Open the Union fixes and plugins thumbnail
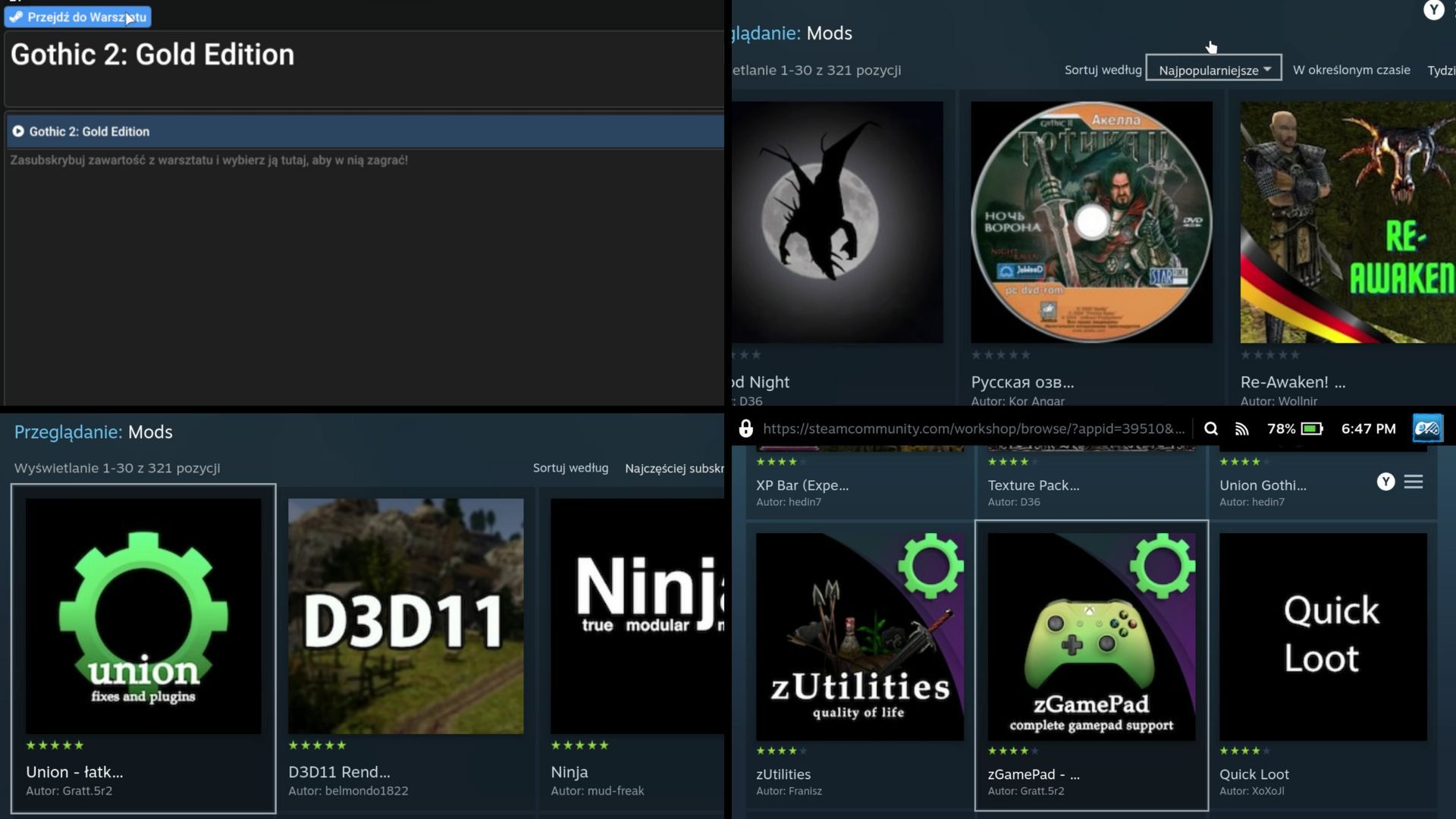Screen dimensions: 1456x819 pyautogui.click(x=143, y=616)
